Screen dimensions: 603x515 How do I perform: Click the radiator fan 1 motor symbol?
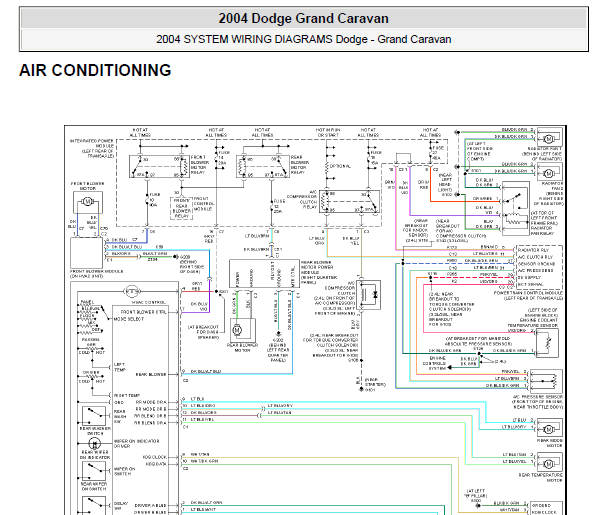549,138
